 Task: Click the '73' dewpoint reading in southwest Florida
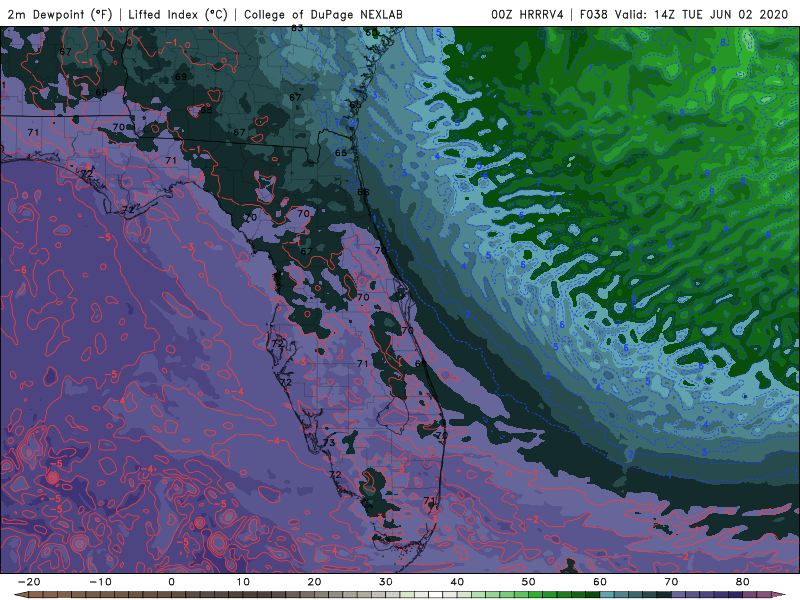(x=329, y=442)
